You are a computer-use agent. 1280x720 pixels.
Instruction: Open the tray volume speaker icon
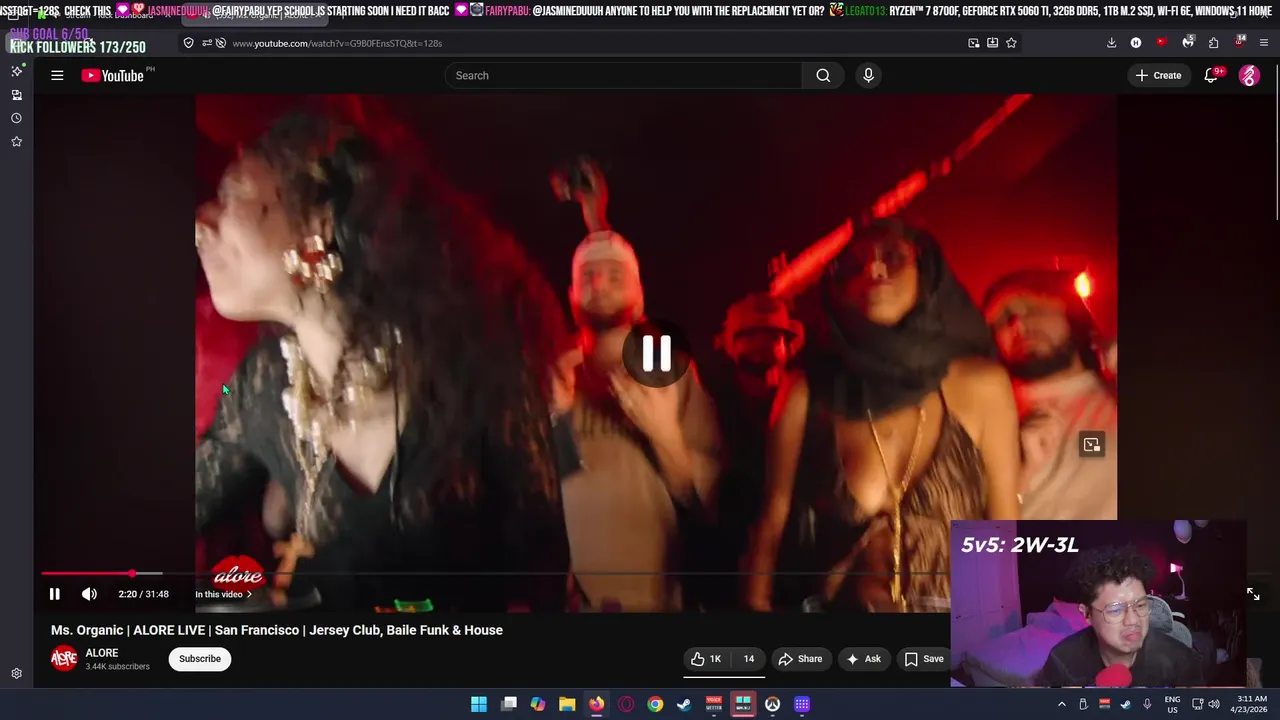click(x=1214, y=704)
